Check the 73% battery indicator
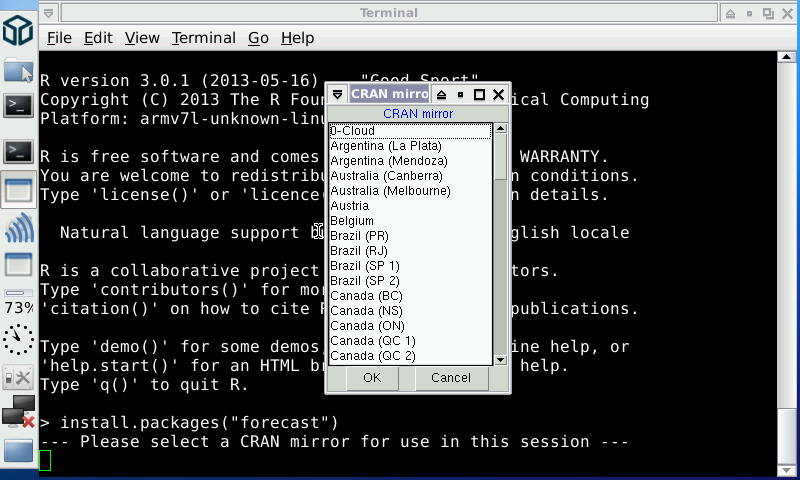Viewport: 800px width, 480px height. click(x=18, y=302)
